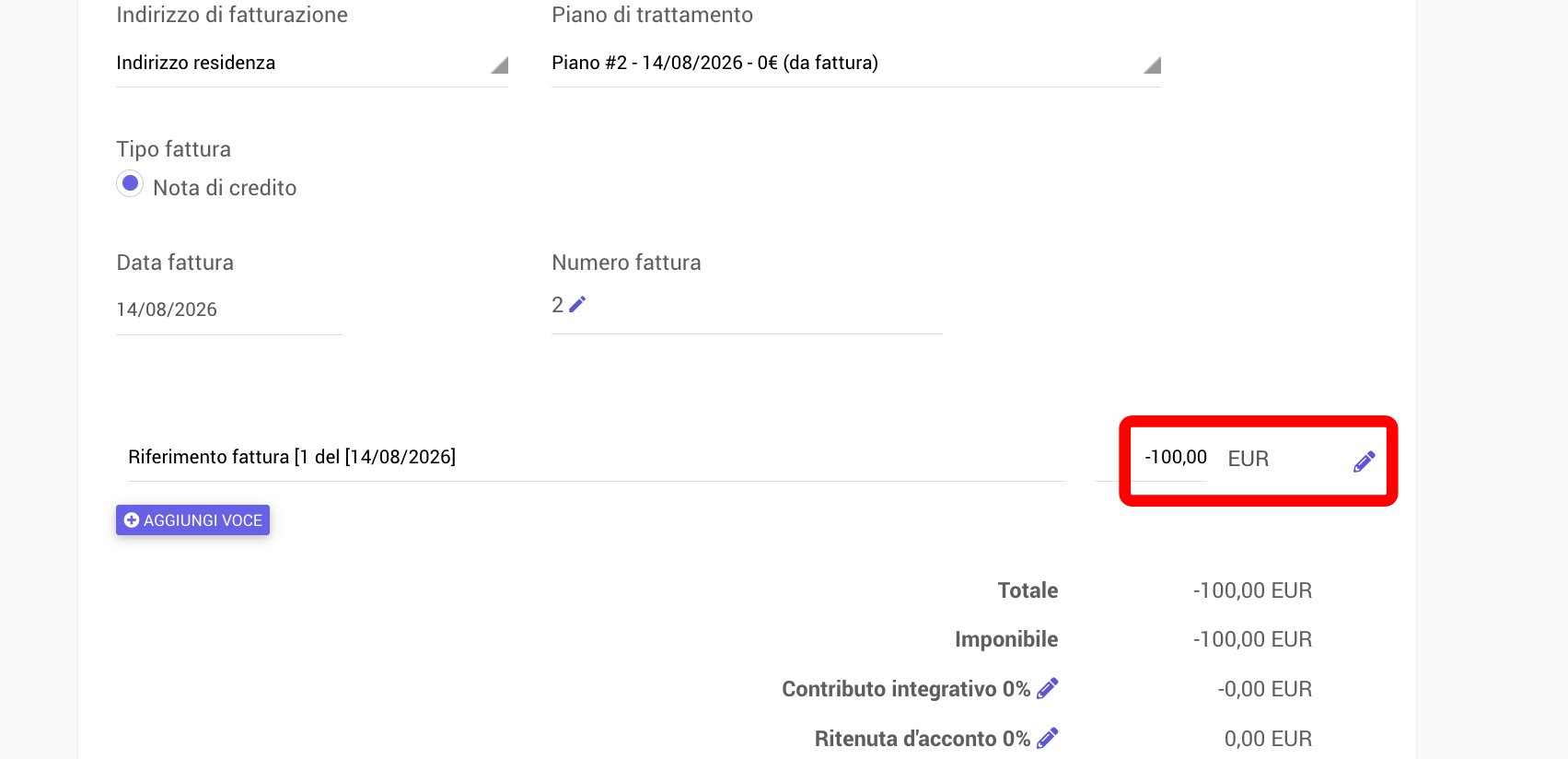
Task: Click the Riferimento fattura description field
Action: [x=597, y=458]
